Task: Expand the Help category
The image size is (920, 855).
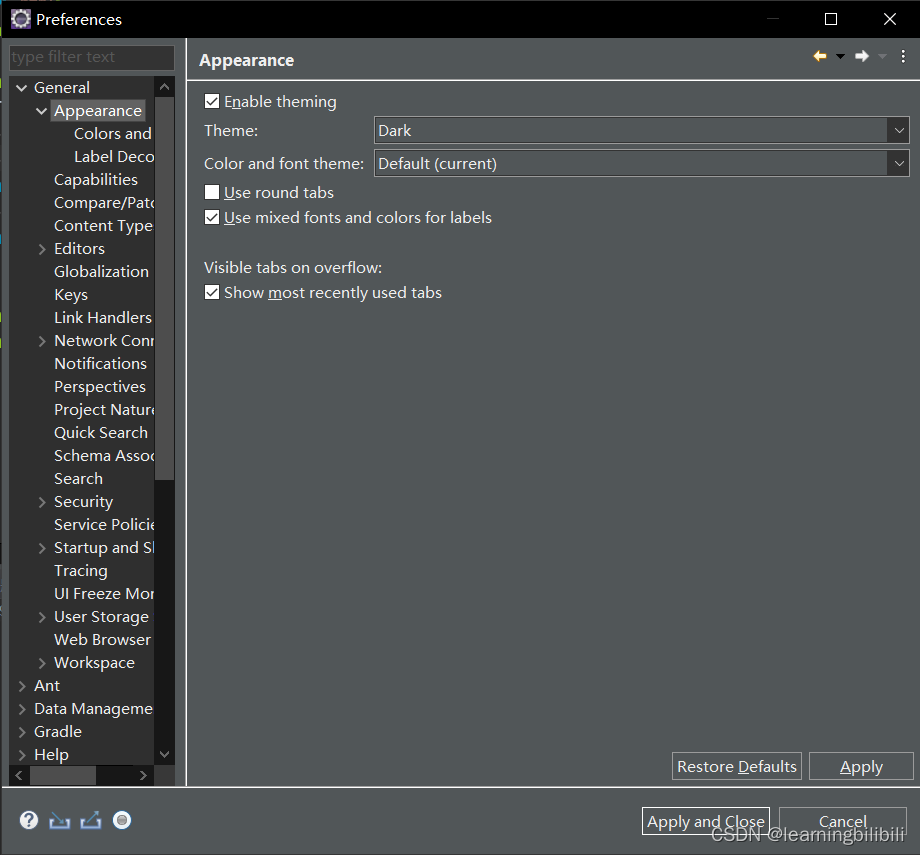Action: click(x=22, y=755)
